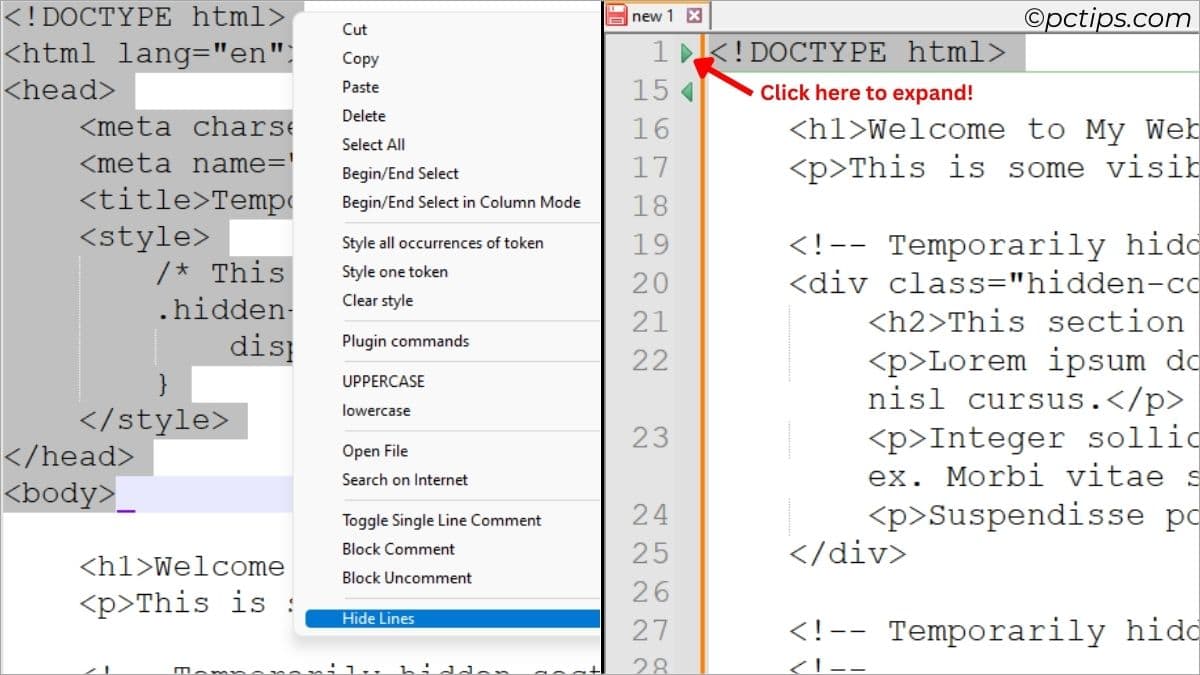
Task: Click Clear style to remove token highlighting
Action: 377,300
